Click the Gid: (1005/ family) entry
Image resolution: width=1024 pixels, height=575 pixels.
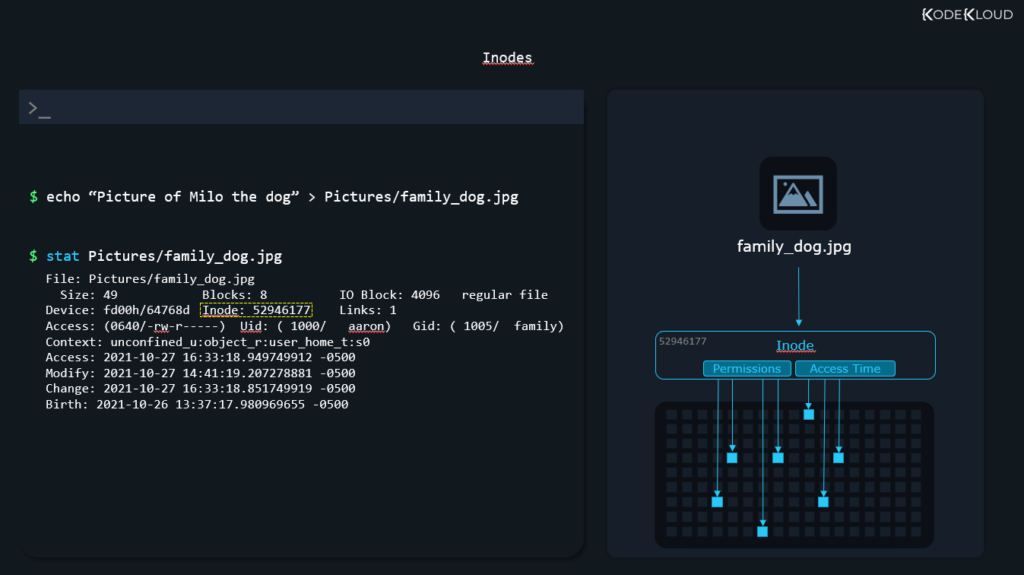[x=488, y=326]
